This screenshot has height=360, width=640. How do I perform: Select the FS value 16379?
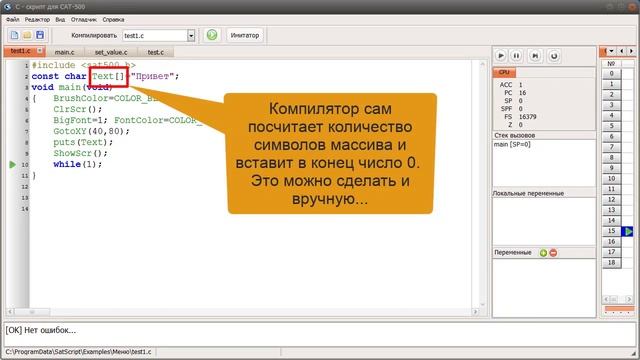point(527,117)
